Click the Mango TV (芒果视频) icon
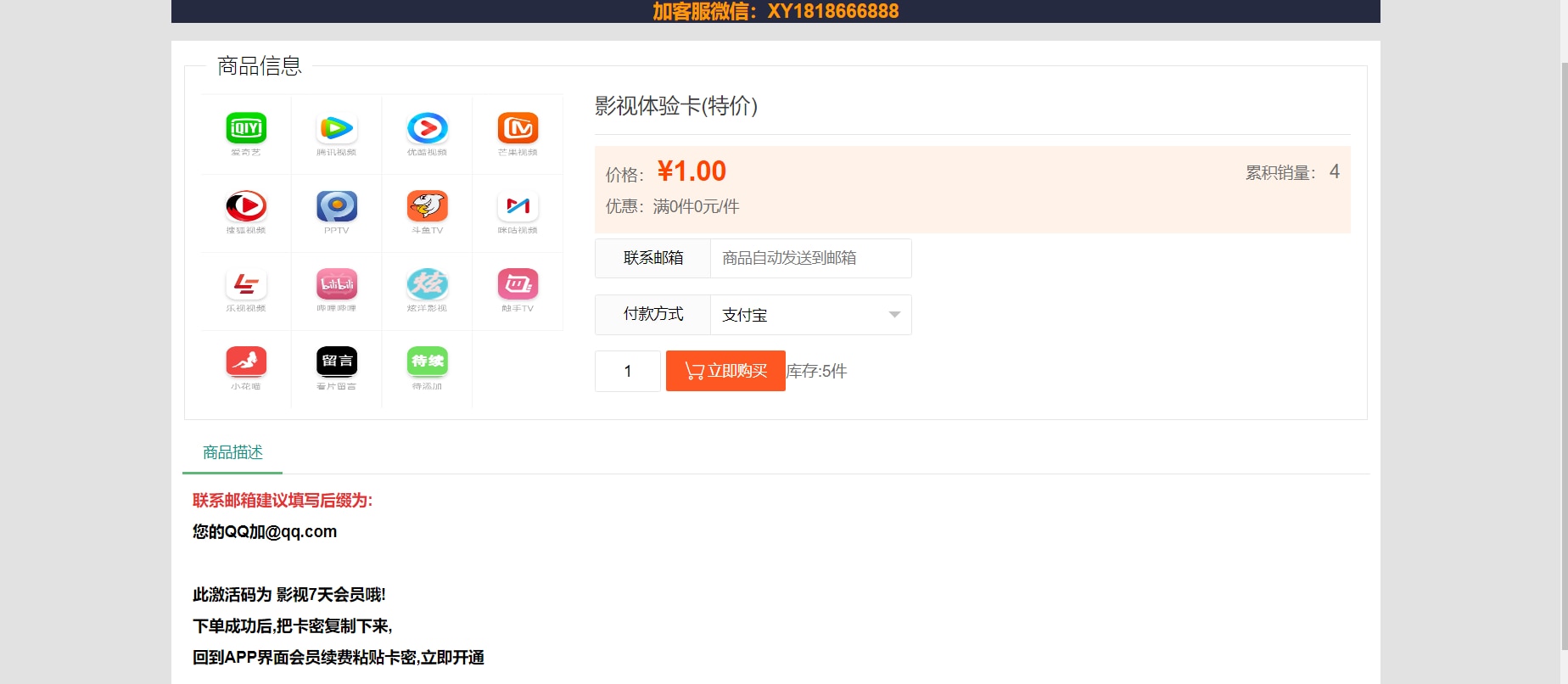The width and height of the screenshot is (1568, 684). point(518,128)
